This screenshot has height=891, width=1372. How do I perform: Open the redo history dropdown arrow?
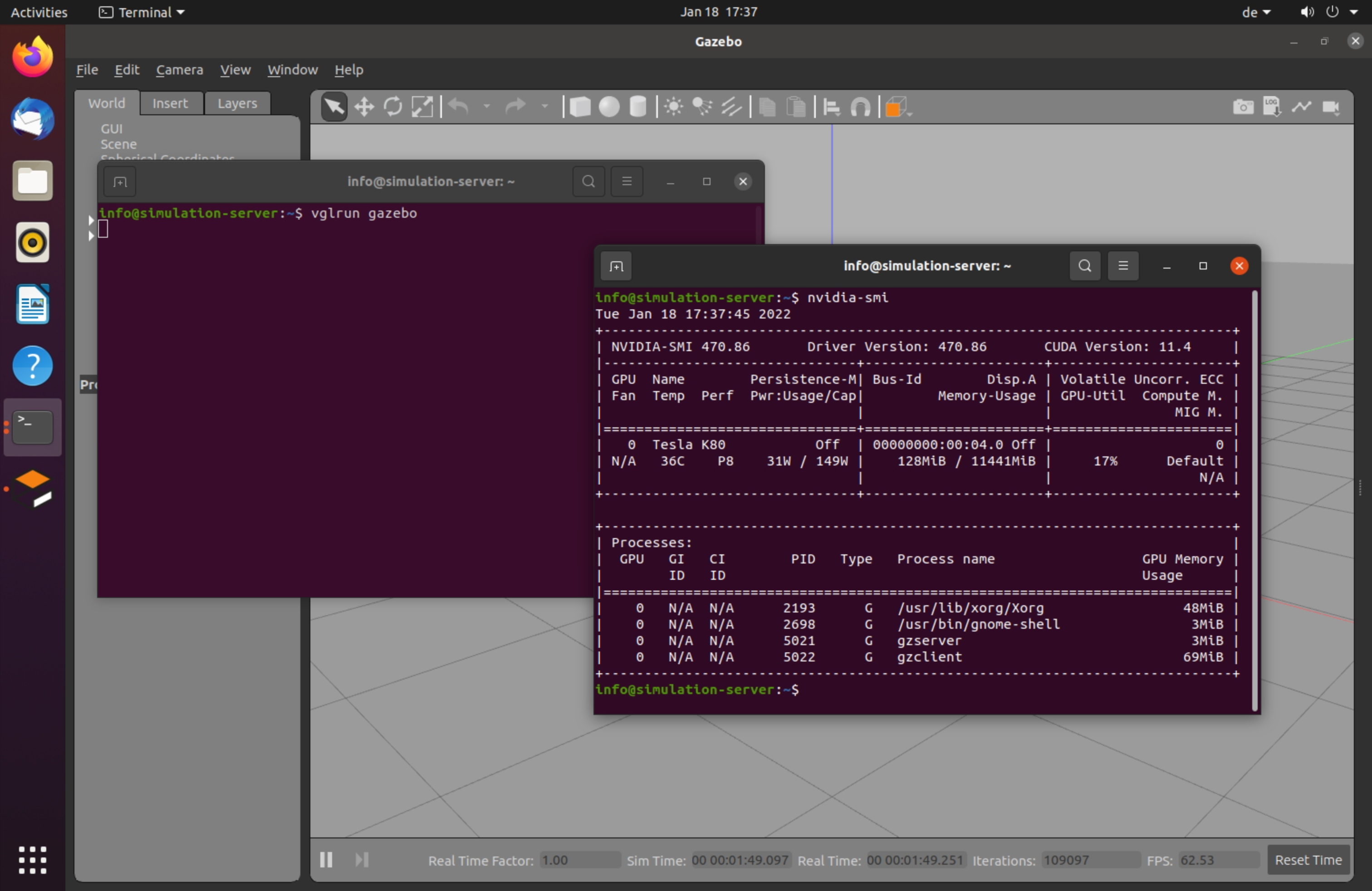(x=544, y=107)
